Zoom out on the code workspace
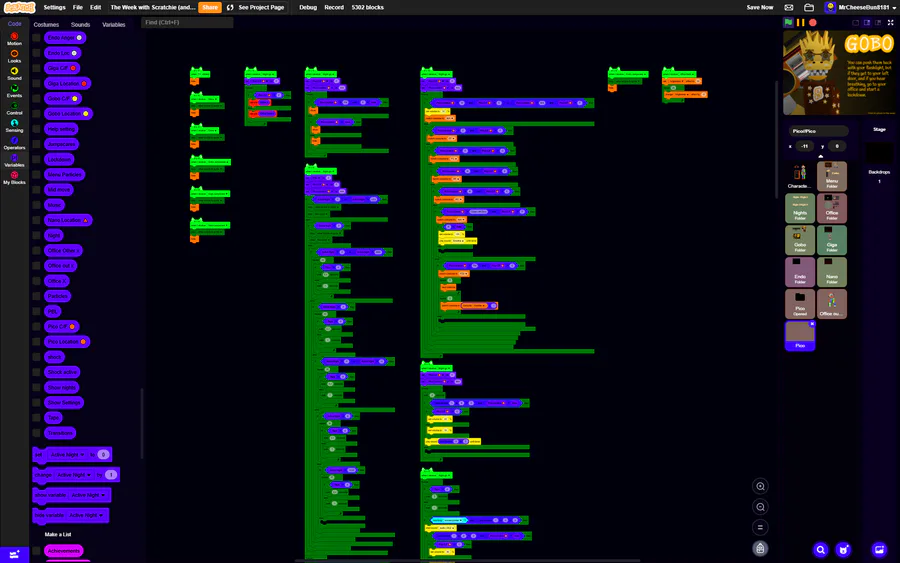900x563 pixels. click(x=760, y=507)
